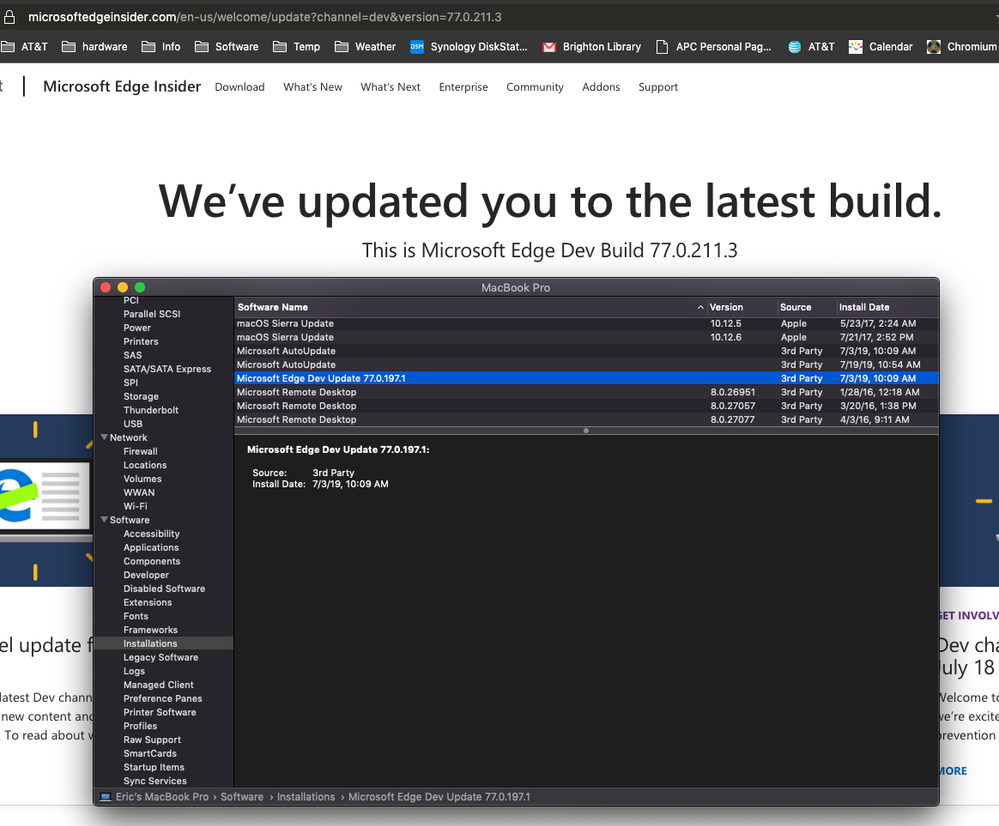Go to What's New in site navigation
The width and height of the screenshot is (999, 826).
313,87
